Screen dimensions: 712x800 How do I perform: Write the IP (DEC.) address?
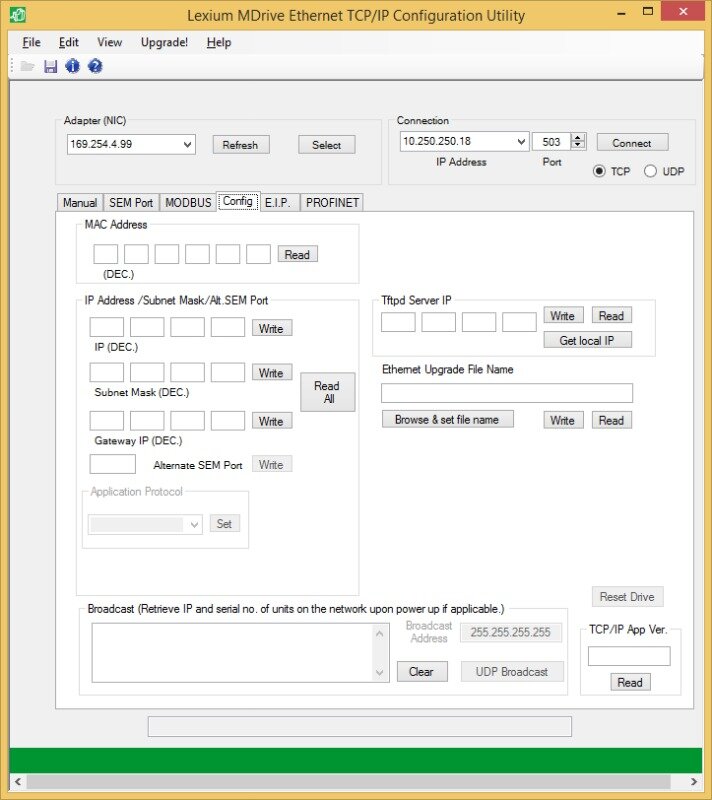pyautogui.click(x=271, y=328)
